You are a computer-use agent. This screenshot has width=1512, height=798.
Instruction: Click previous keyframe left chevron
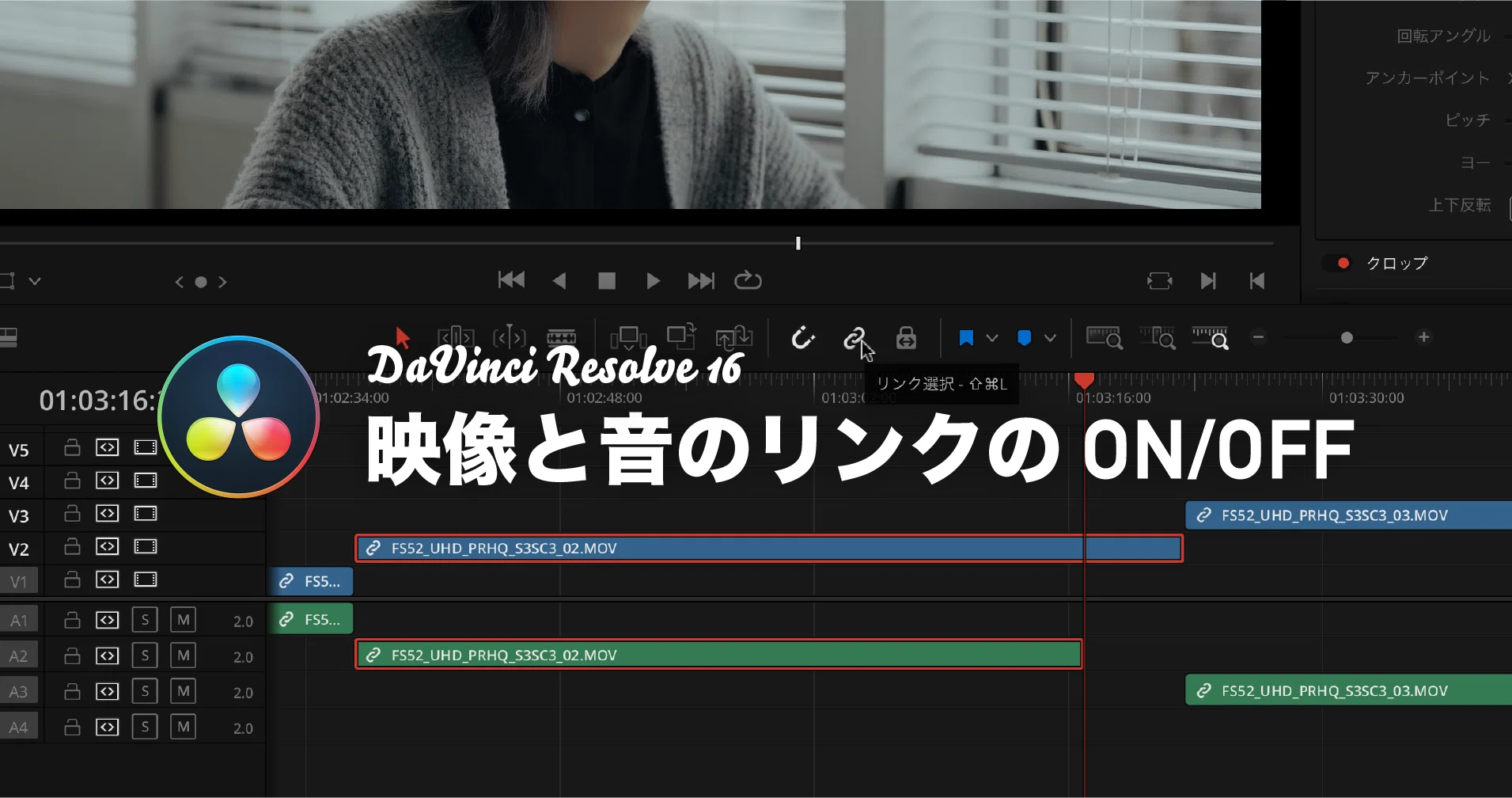point(180,282)
